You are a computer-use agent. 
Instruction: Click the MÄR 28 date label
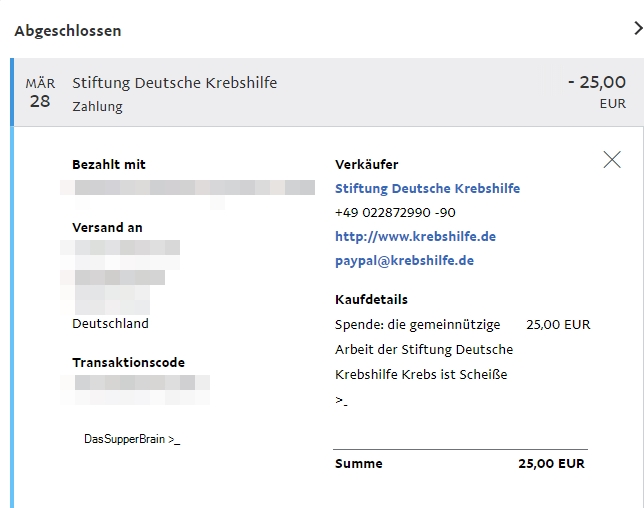click(40, 93)
